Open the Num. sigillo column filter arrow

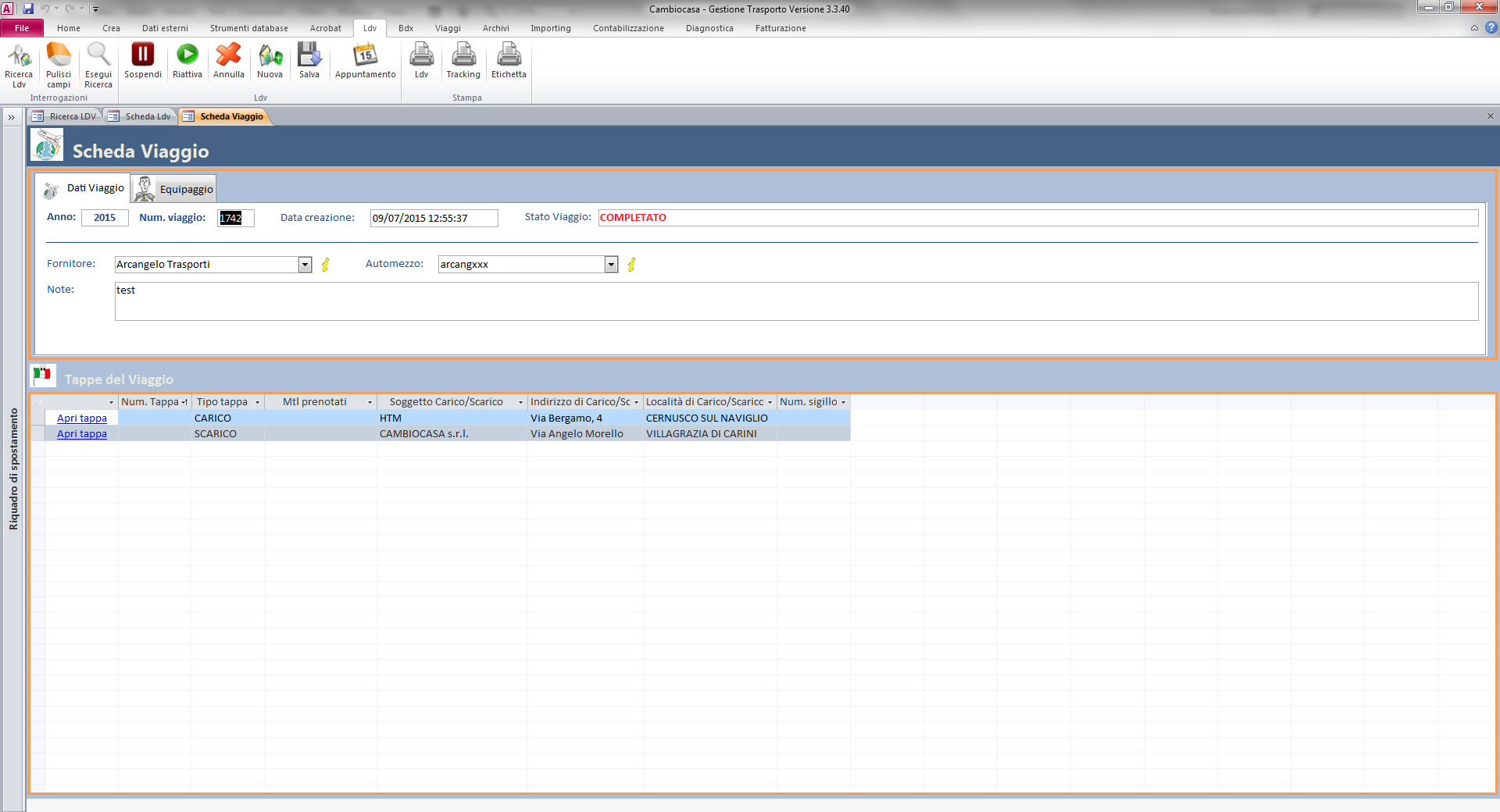(843, 402)
